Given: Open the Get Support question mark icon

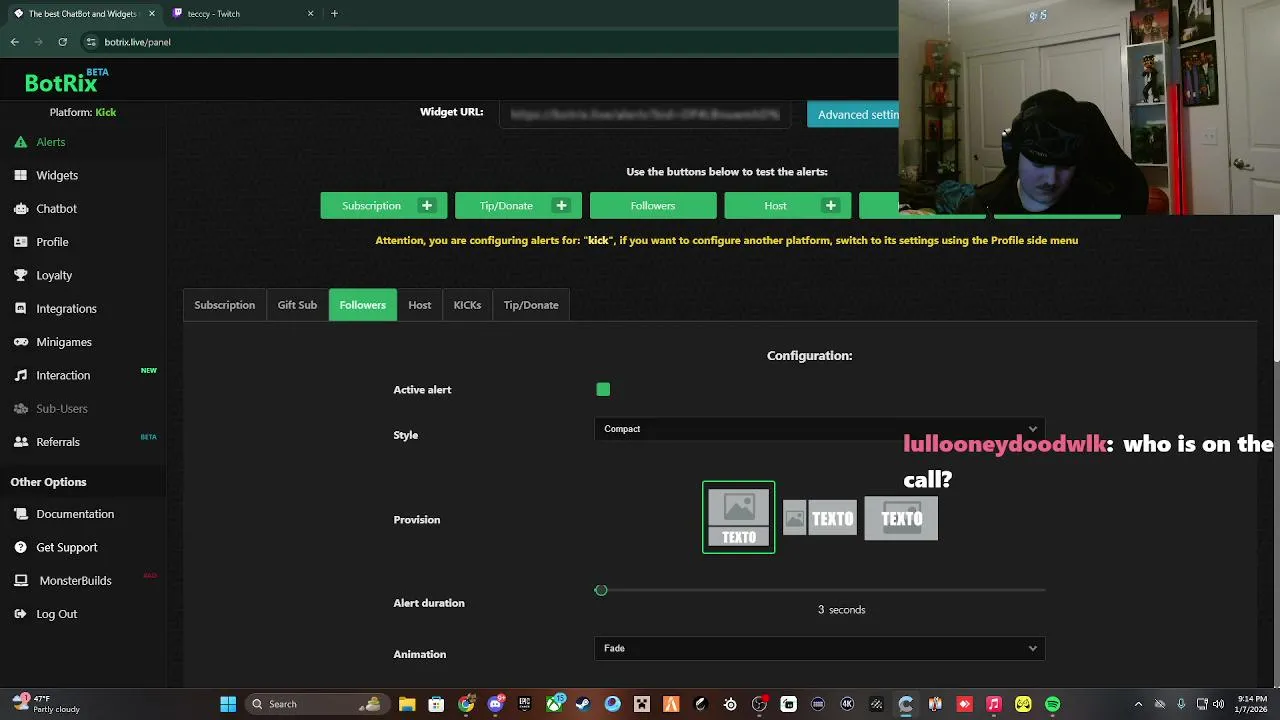Looking at the screenshot, I should pos(20,547).
